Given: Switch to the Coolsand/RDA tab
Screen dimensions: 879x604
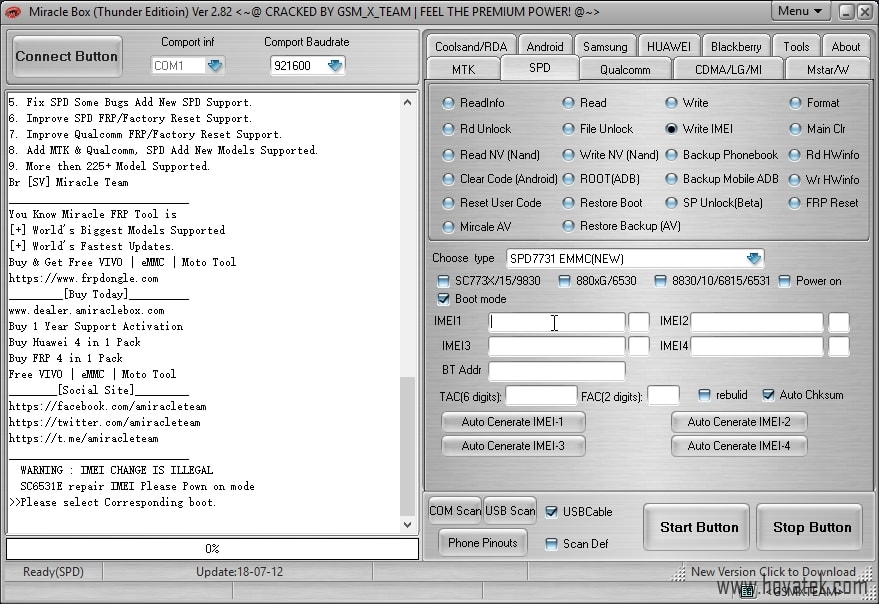Looking at the screenshot, I should point(471,47).
